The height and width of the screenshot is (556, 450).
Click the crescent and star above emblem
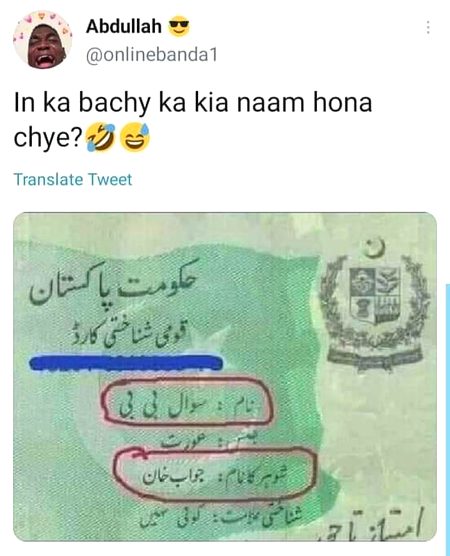click(376, 247)
